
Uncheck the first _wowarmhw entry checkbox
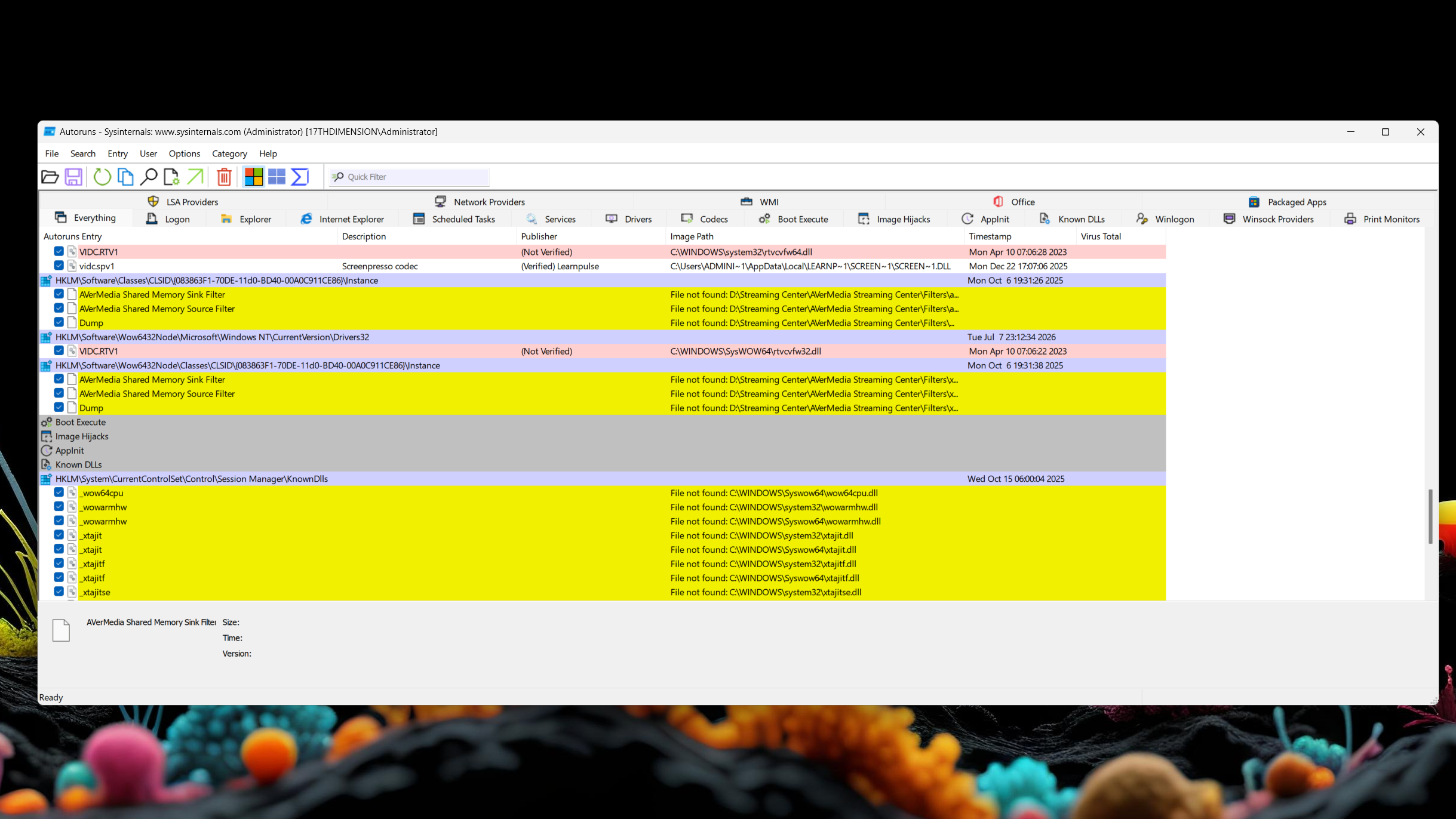click(59, 507)
